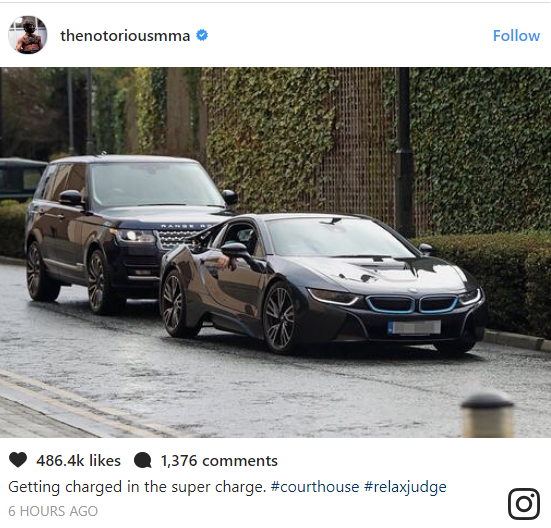The image size is (551, 528).
Task: Click the comment bubble icon
Action: (143, 460)
